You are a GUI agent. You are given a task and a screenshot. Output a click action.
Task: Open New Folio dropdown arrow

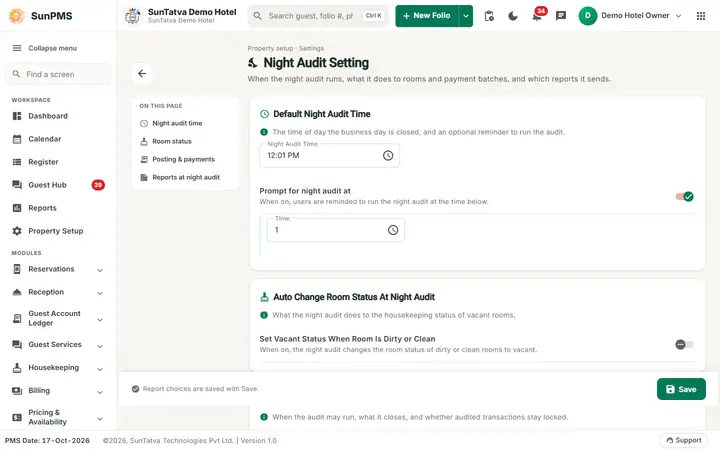point(466,16)
